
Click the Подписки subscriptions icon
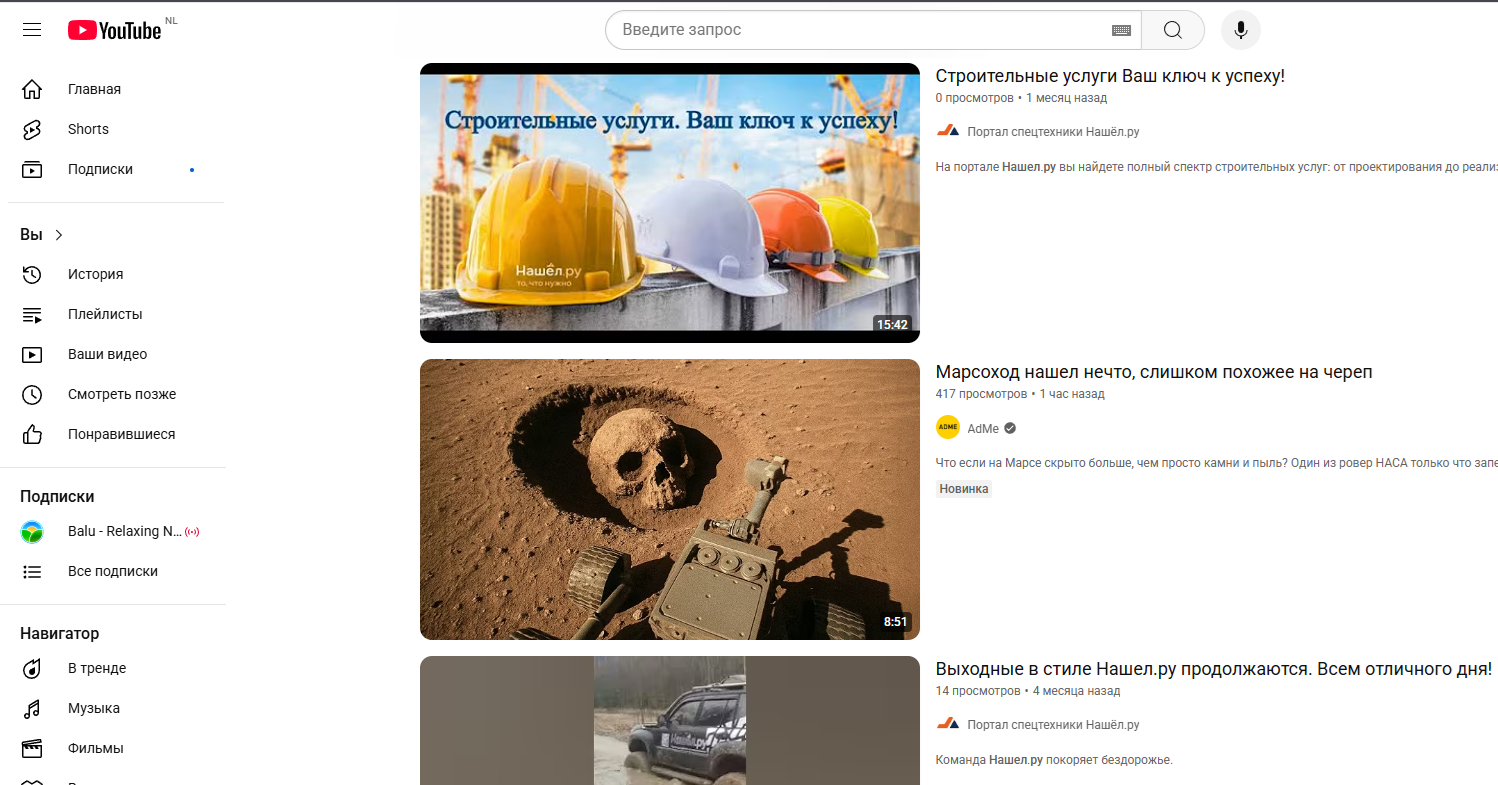click(32, 169)
